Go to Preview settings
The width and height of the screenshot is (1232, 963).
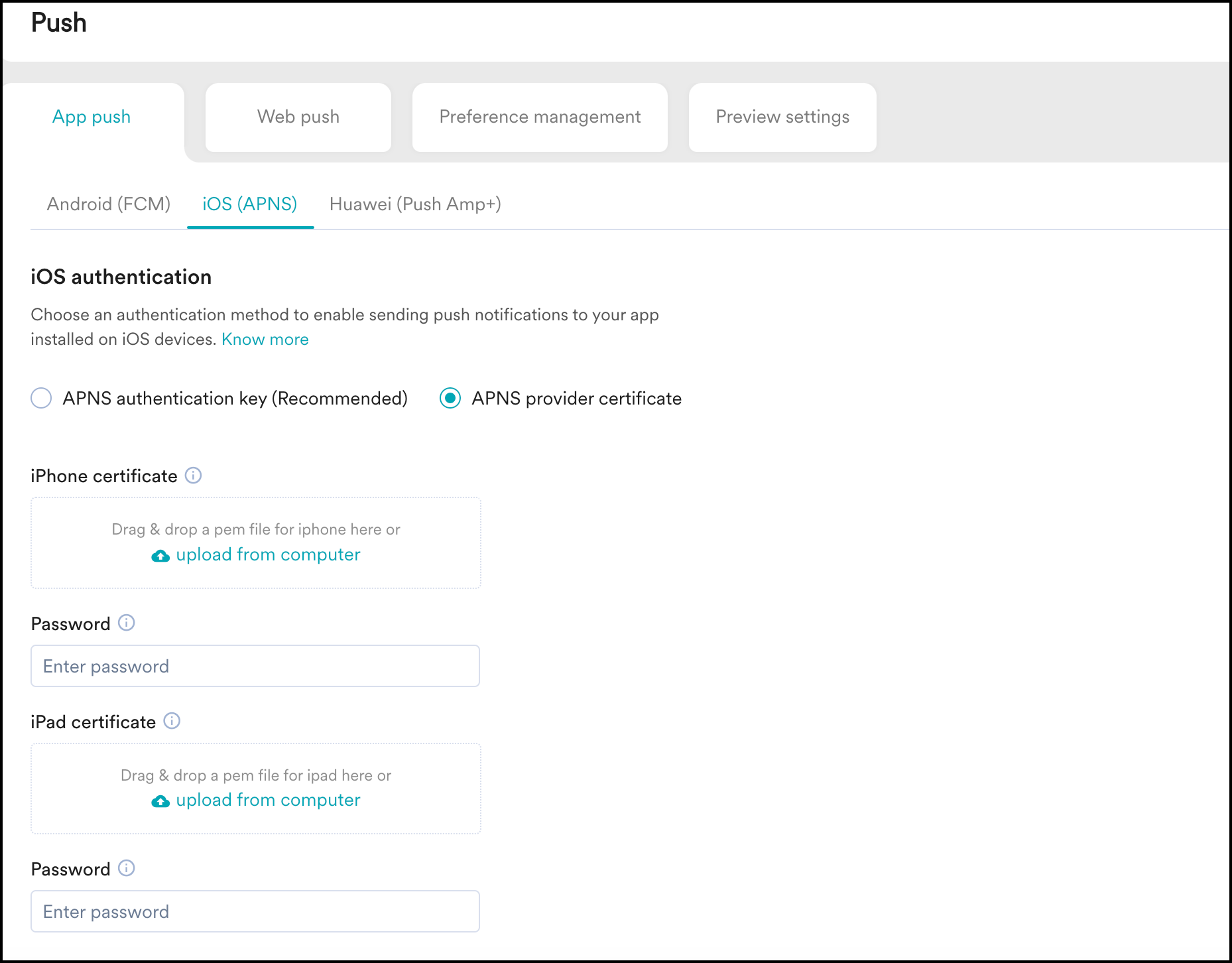[x=782, y=117]
